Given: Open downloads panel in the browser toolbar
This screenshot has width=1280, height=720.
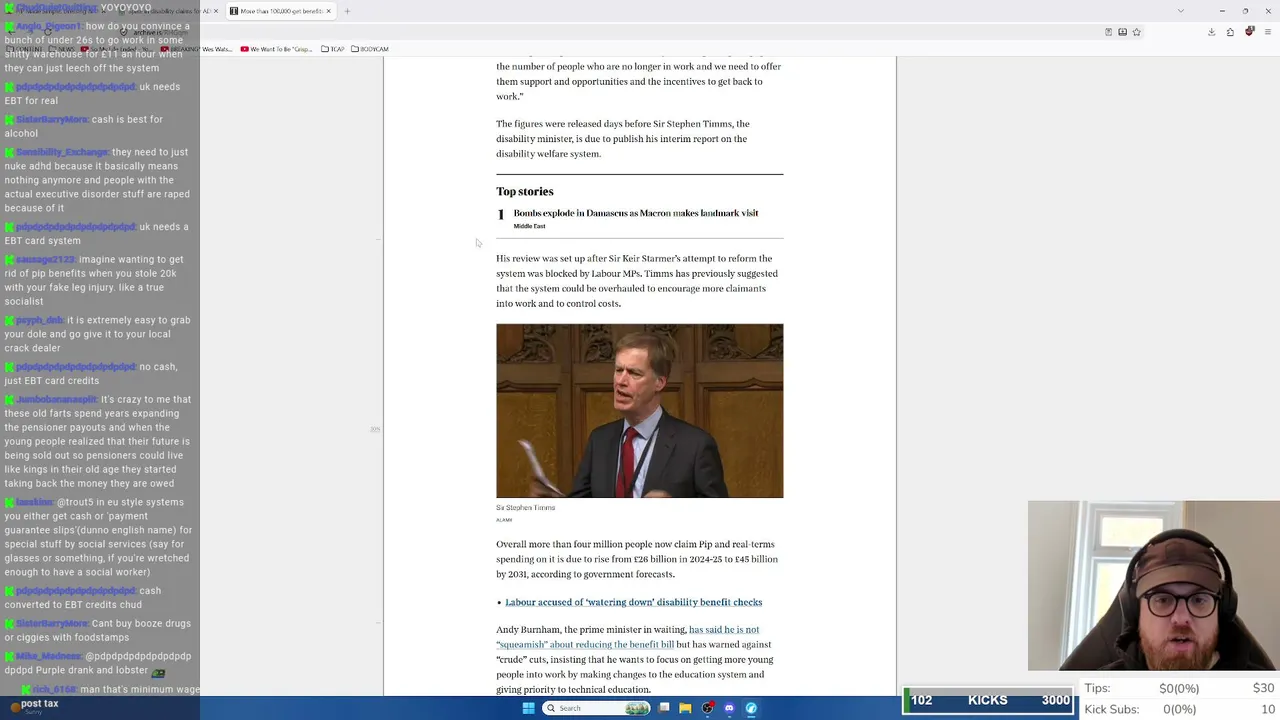Looking at the screenshot, I should (1211, 32).
